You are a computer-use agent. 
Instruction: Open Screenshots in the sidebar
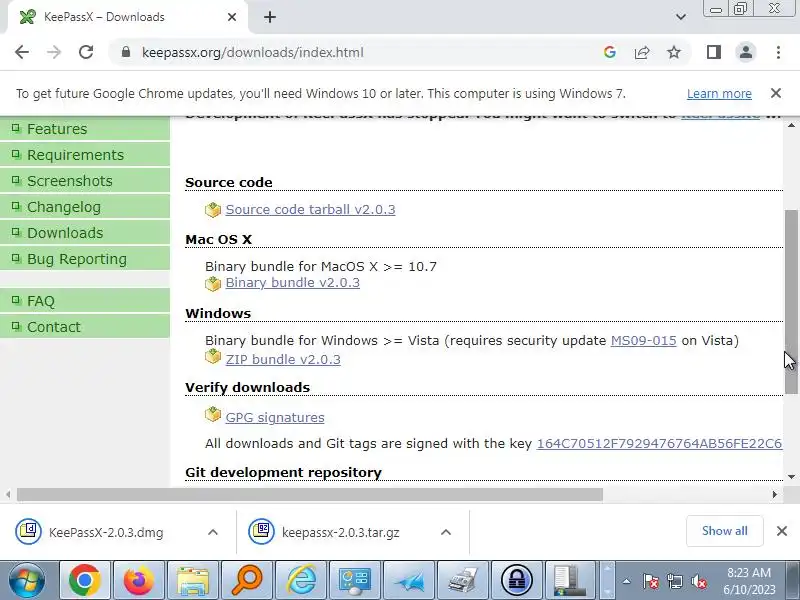(x=85, y=181)
